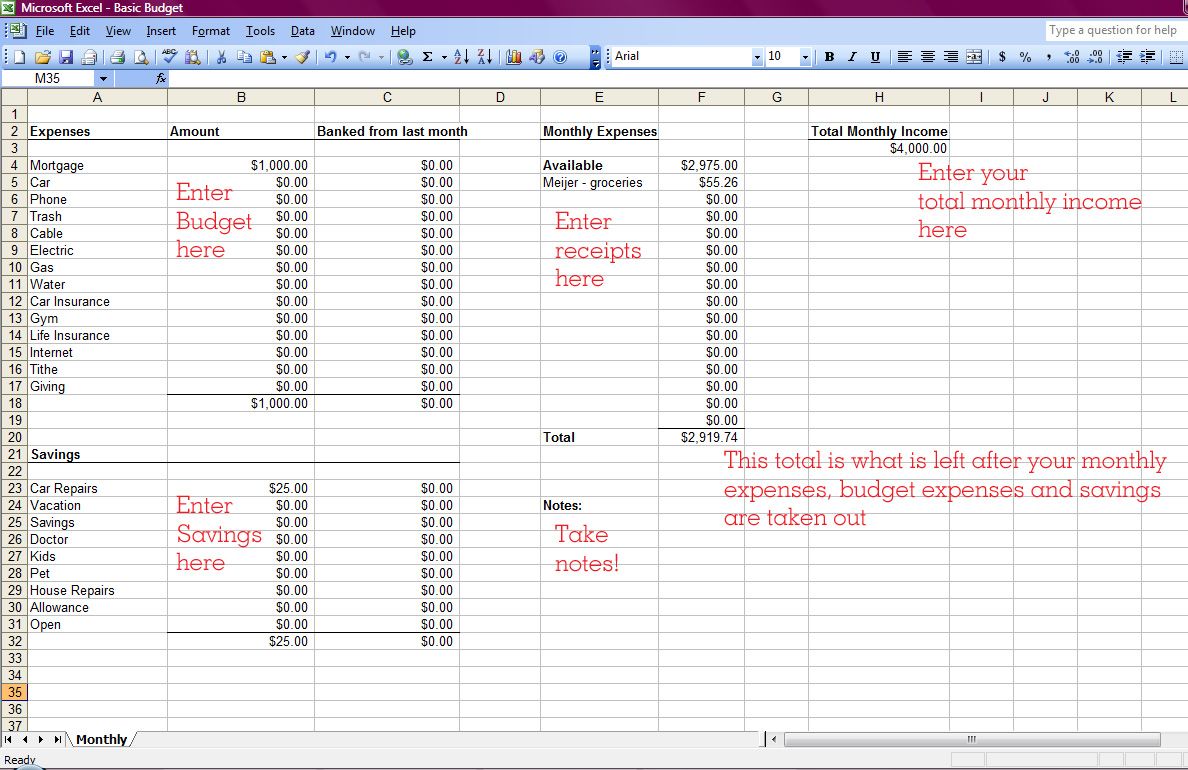This screenshot has width=1188, height=770.
Task: Open the Print Preview icon
Action: [141, 57]
